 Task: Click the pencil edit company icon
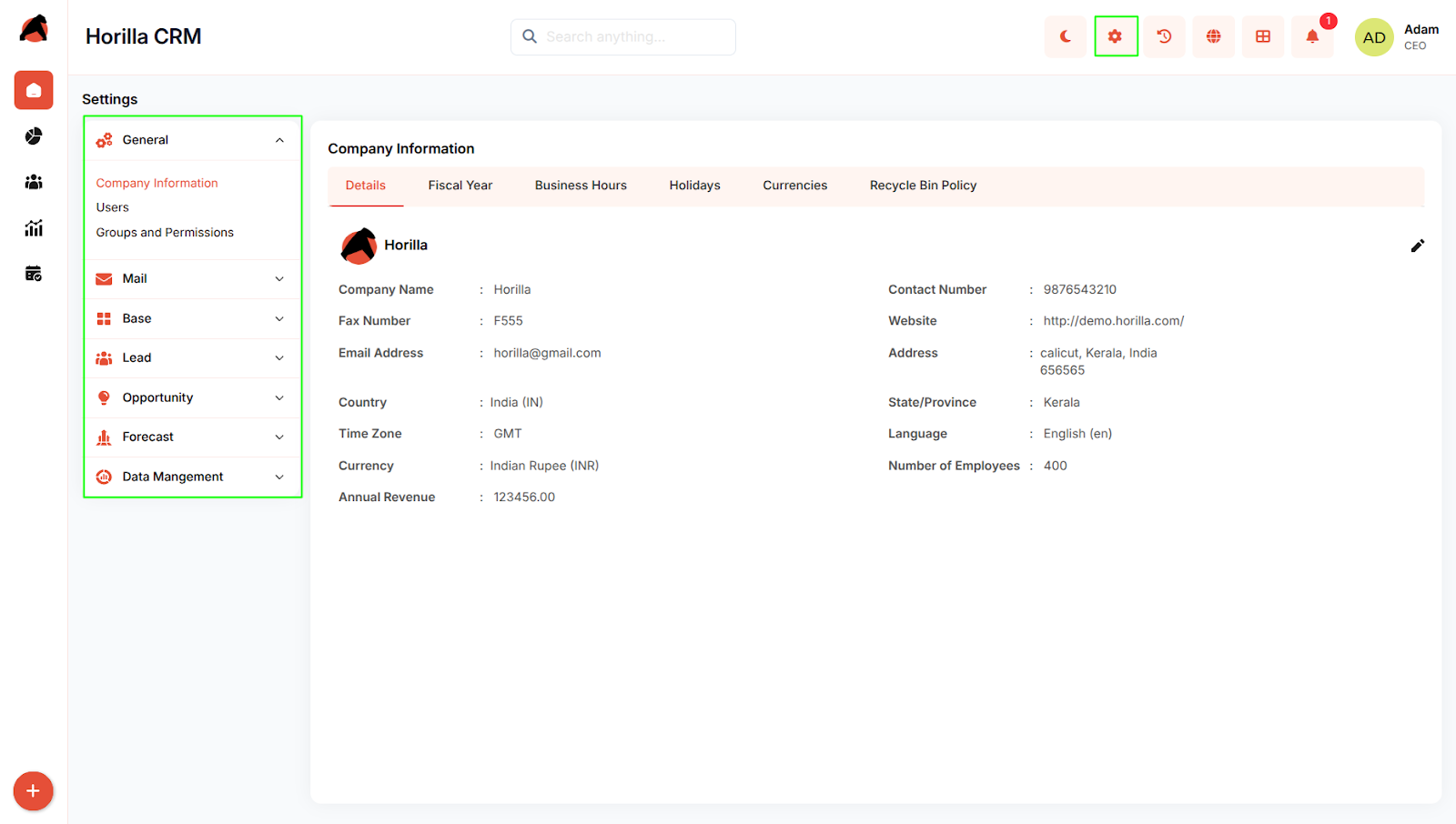coord(1417,246)
